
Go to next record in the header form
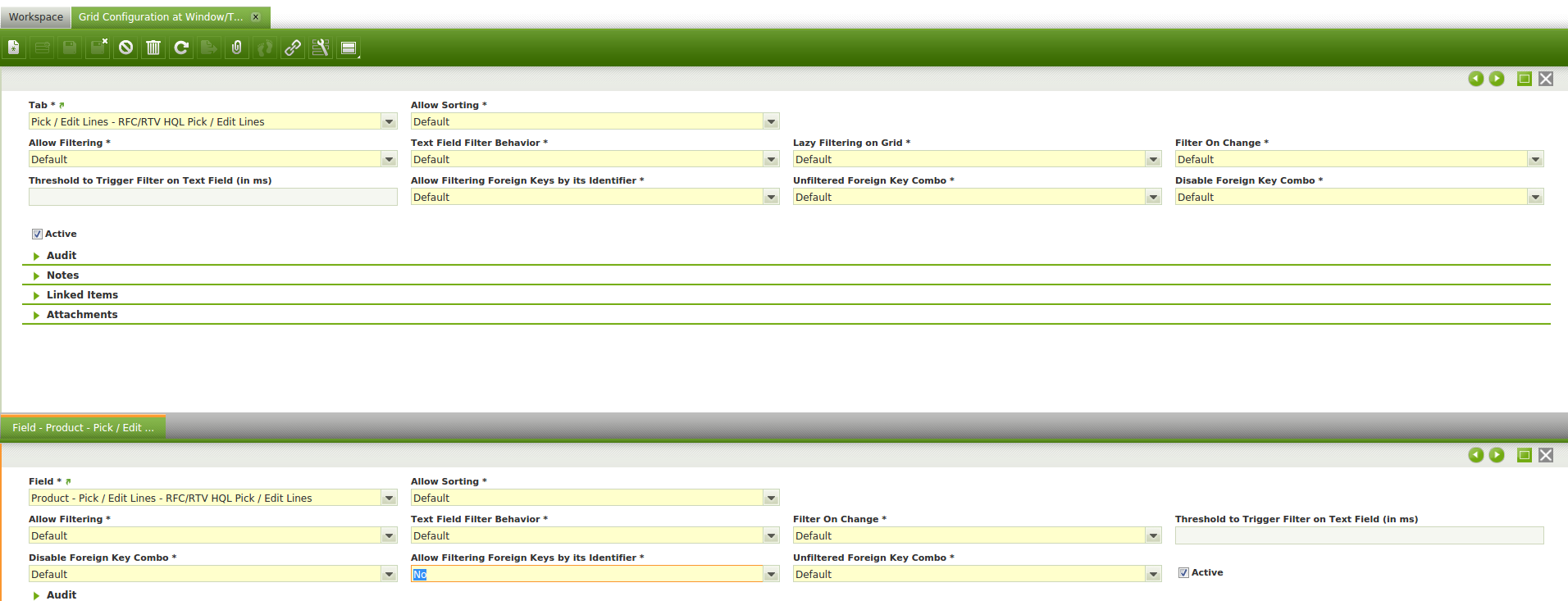[1497, 79]
